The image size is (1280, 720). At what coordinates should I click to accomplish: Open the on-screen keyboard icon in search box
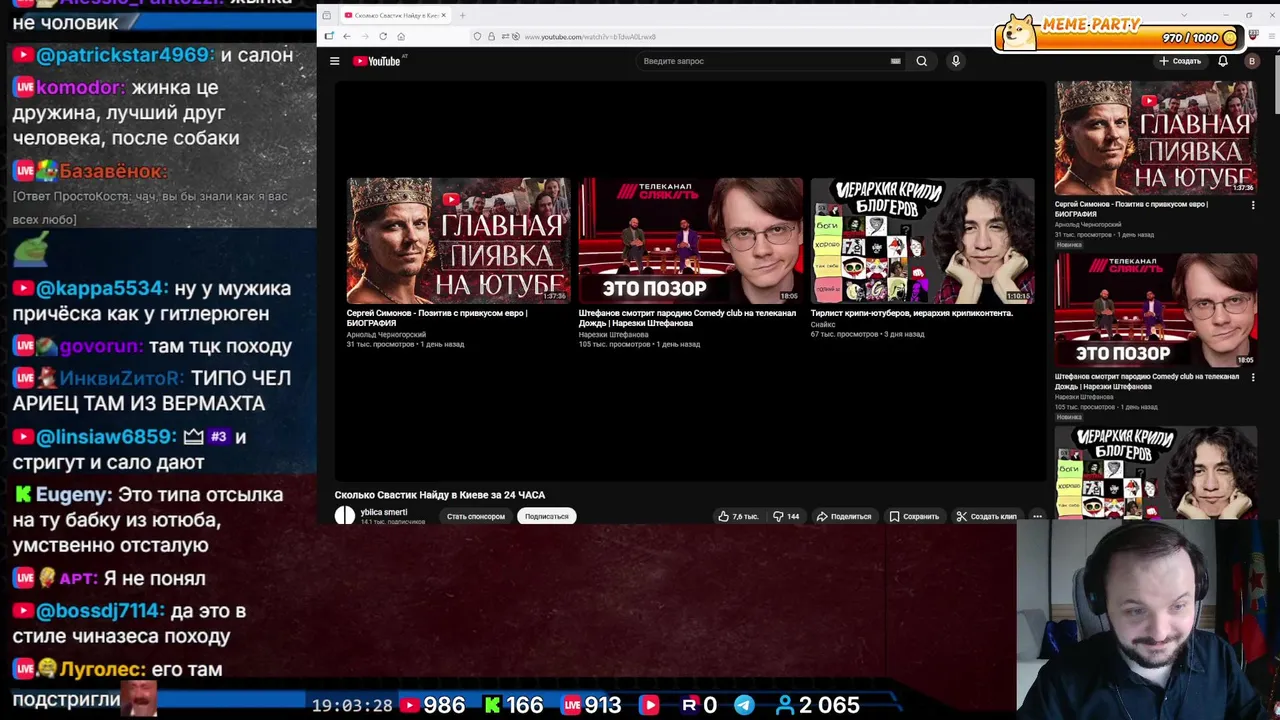(895, 61)
